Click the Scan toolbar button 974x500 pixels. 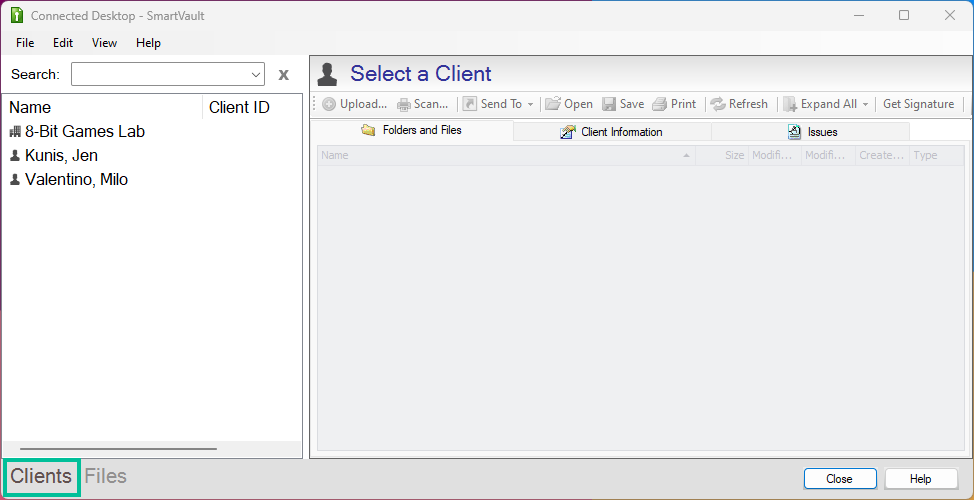pyautogui.click(x=422, y=104)
